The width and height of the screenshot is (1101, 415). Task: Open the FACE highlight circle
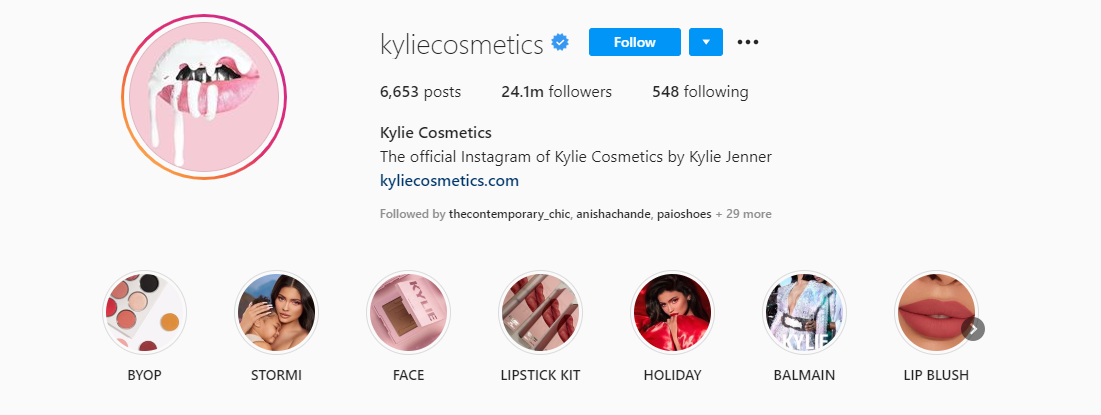[408, 312]
